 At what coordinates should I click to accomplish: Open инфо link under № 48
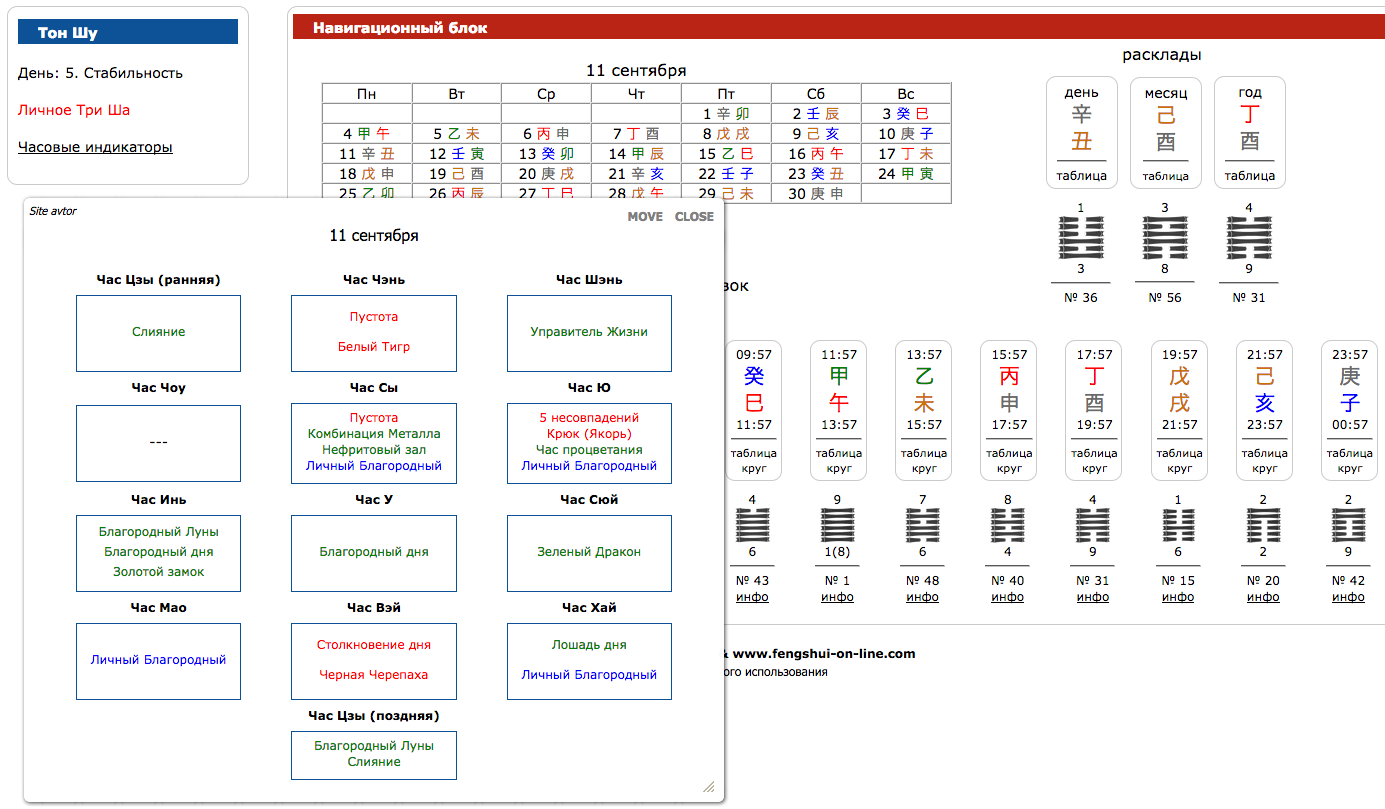click(923, 597)
